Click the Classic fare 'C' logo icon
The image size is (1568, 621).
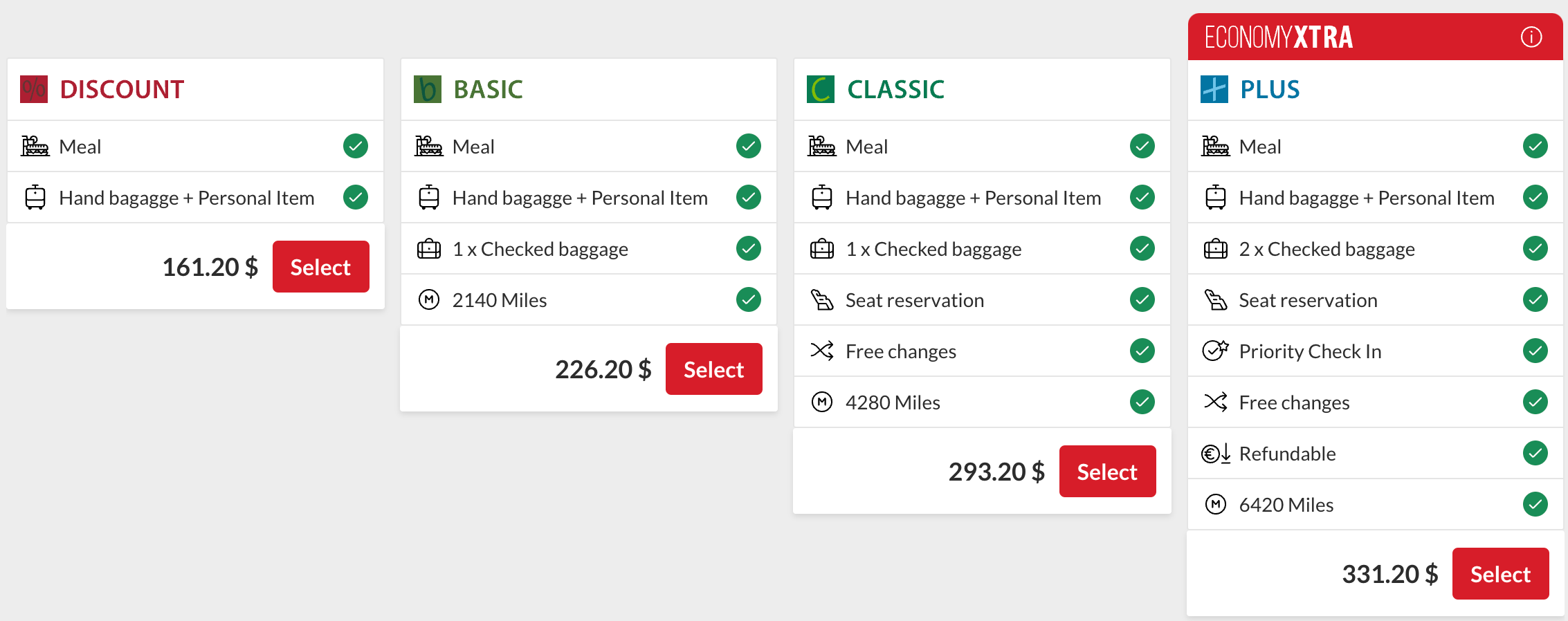tap(821, 89)
